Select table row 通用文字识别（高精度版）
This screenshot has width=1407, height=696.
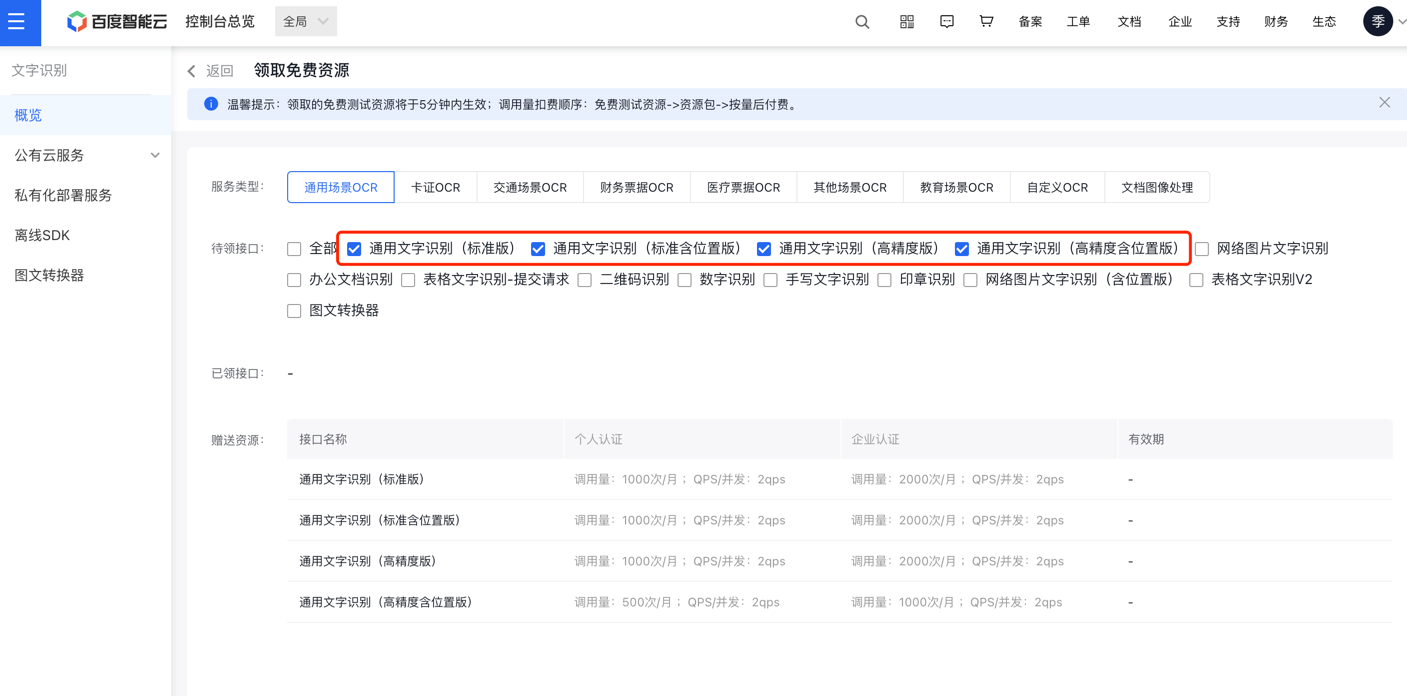(840, 562)
